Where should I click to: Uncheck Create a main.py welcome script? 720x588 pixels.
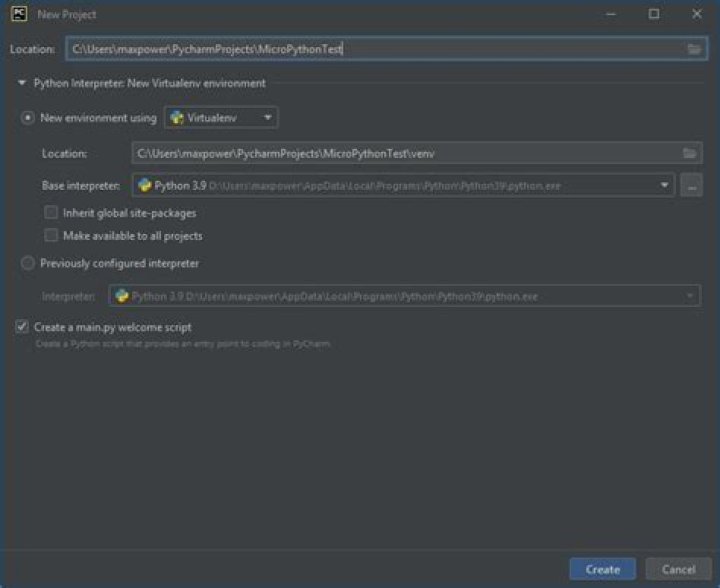point(22,327)
